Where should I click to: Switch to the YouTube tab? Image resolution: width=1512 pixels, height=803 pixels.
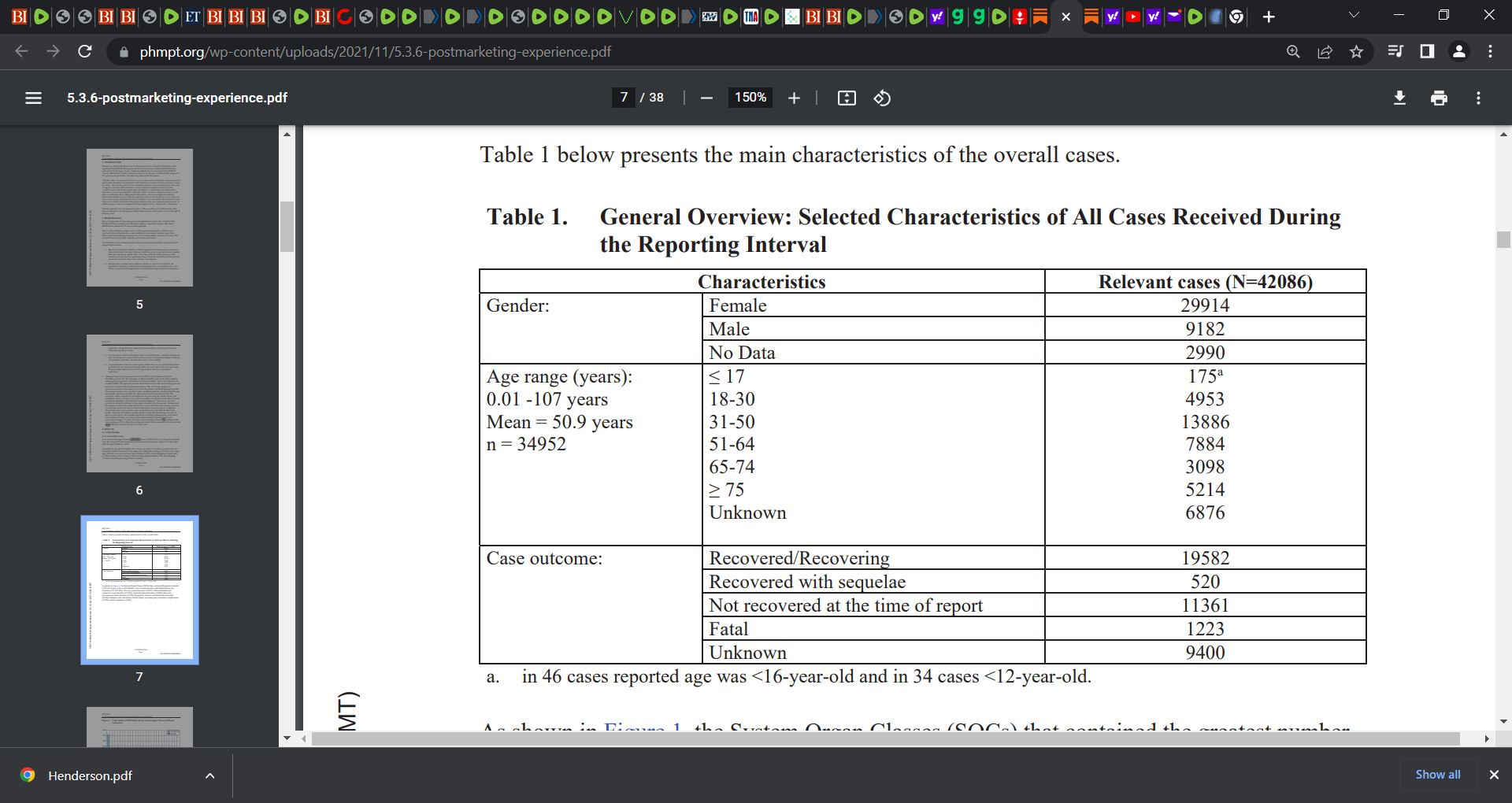pos(1132,17)
